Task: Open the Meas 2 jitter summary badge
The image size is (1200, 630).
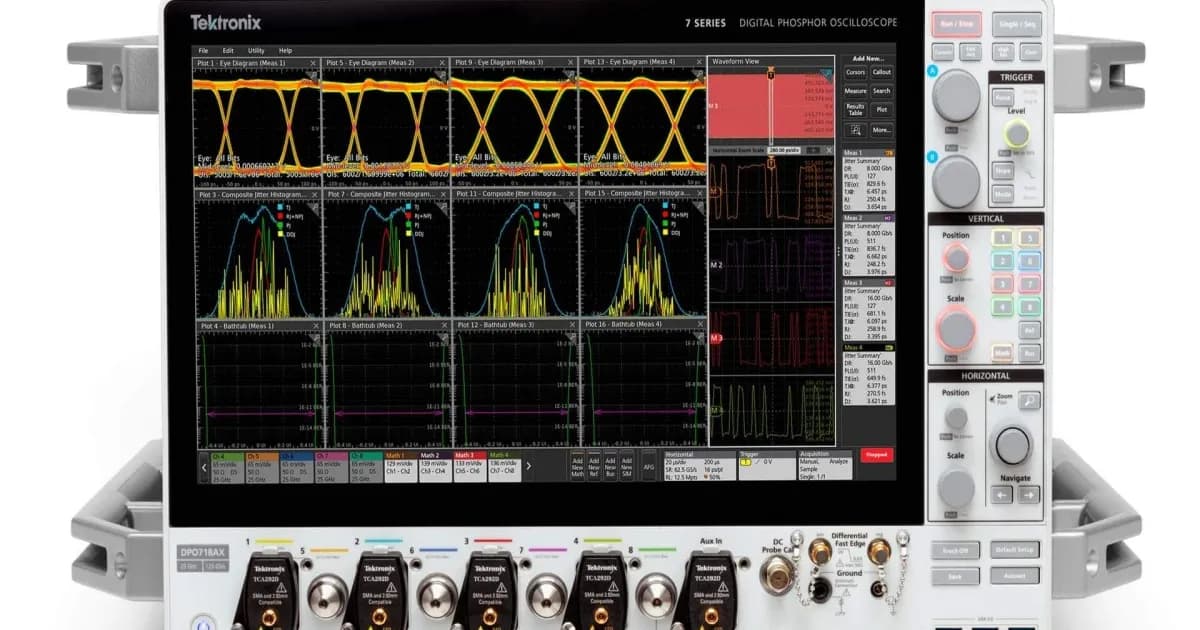Action: (x=867, y=243)
